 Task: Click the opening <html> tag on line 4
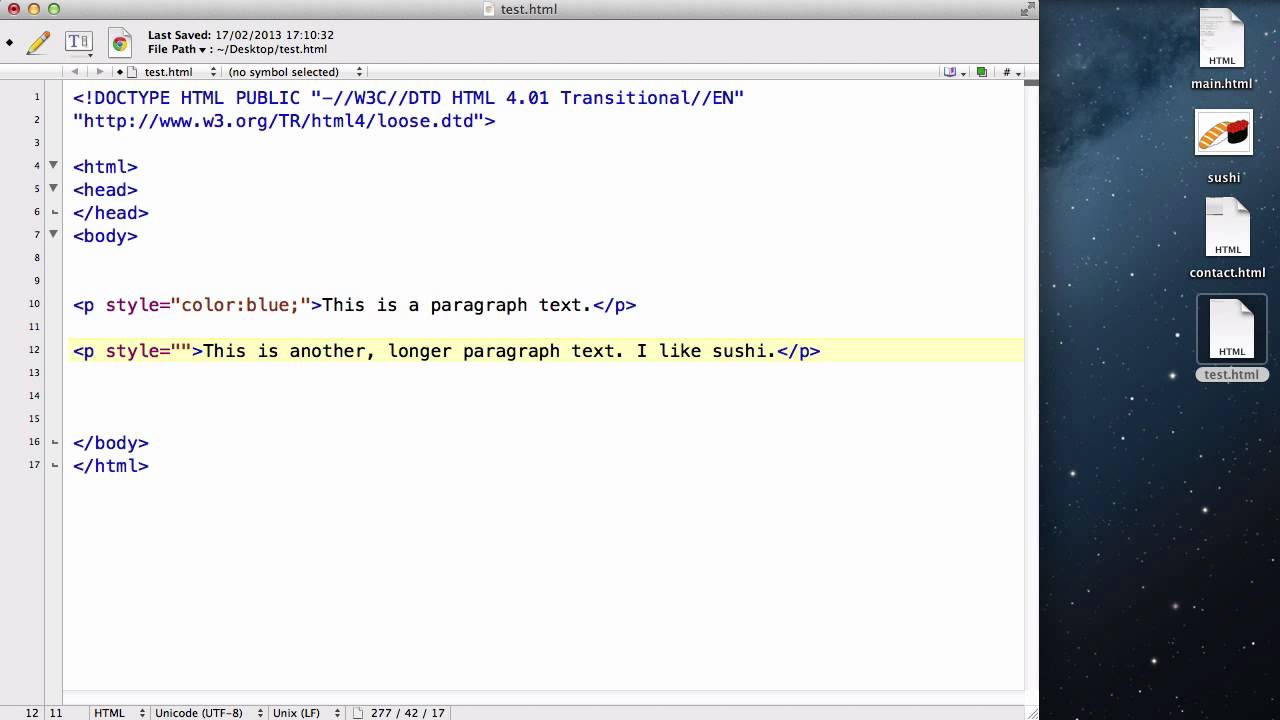(x=105, y=167)
